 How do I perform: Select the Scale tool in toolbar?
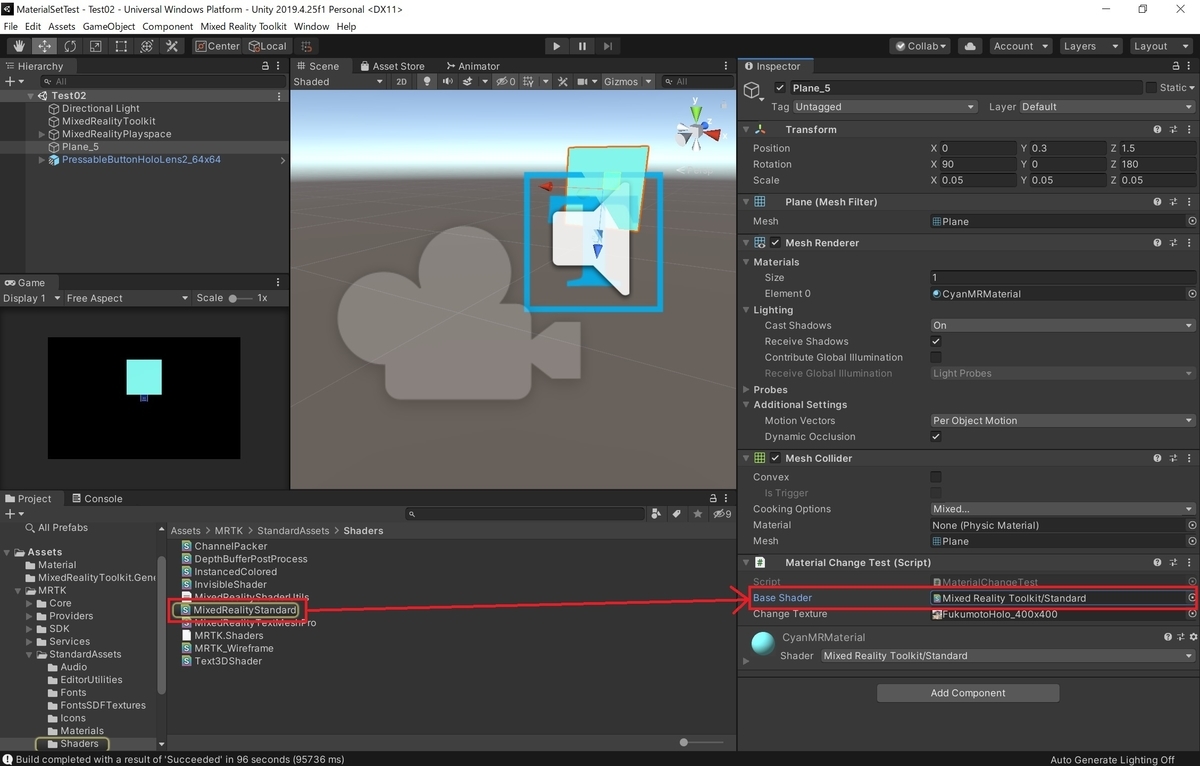pos(96,46)
